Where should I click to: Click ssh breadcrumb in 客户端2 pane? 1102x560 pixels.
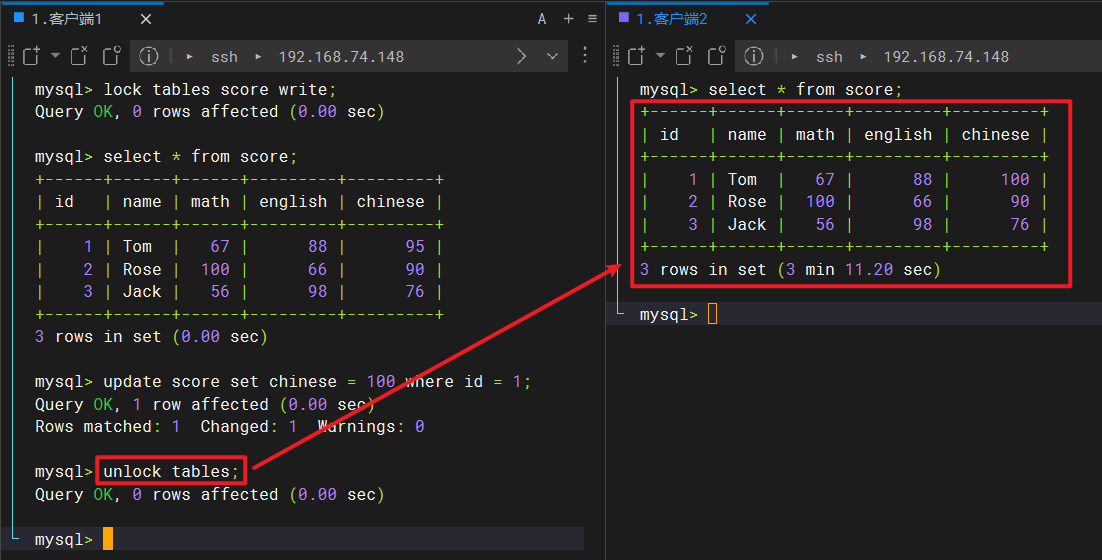click(829, 57)
